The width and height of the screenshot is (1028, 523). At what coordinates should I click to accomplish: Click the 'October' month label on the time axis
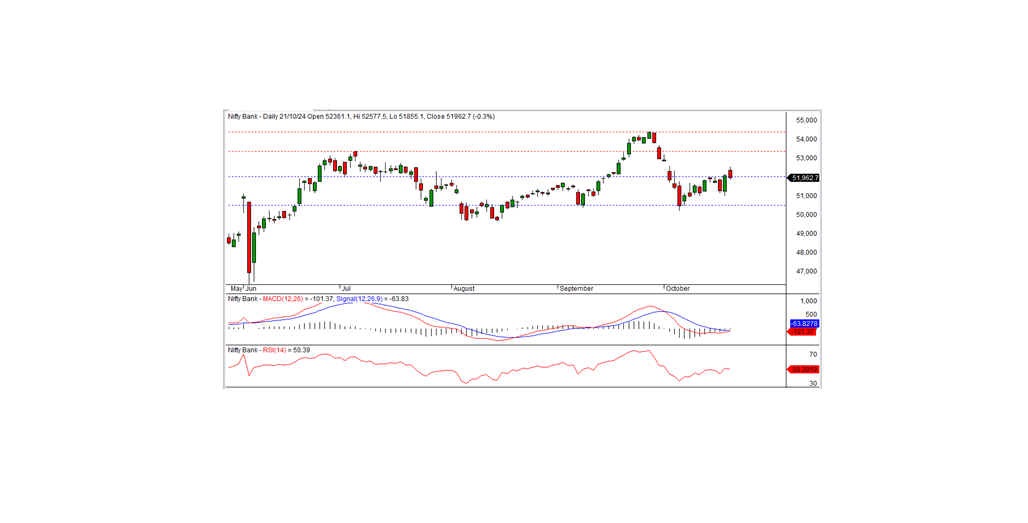pos(678,288)
